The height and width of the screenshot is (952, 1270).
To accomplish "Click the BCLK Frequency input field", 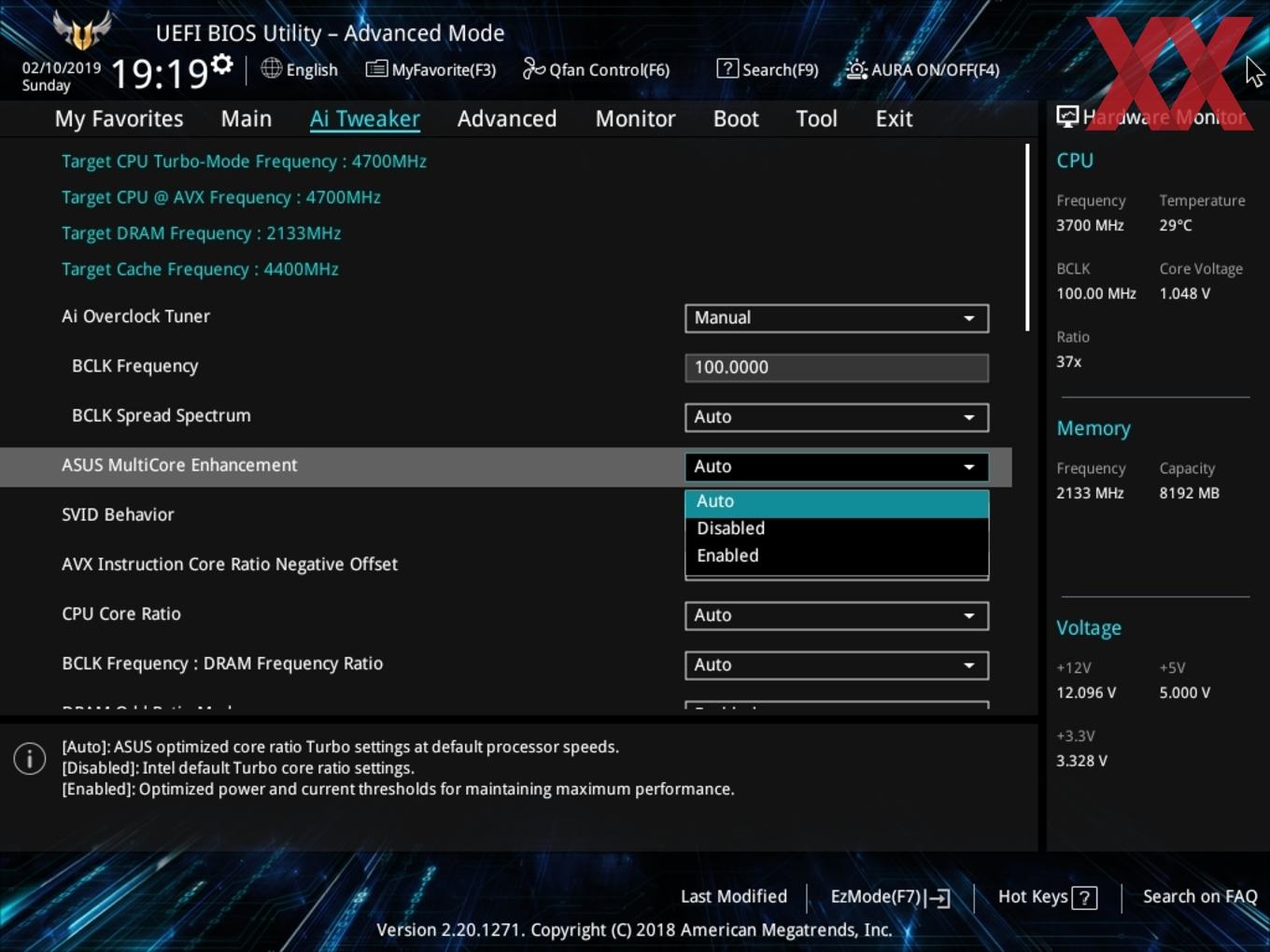I will pyautogui.click(x=837, y=368).
